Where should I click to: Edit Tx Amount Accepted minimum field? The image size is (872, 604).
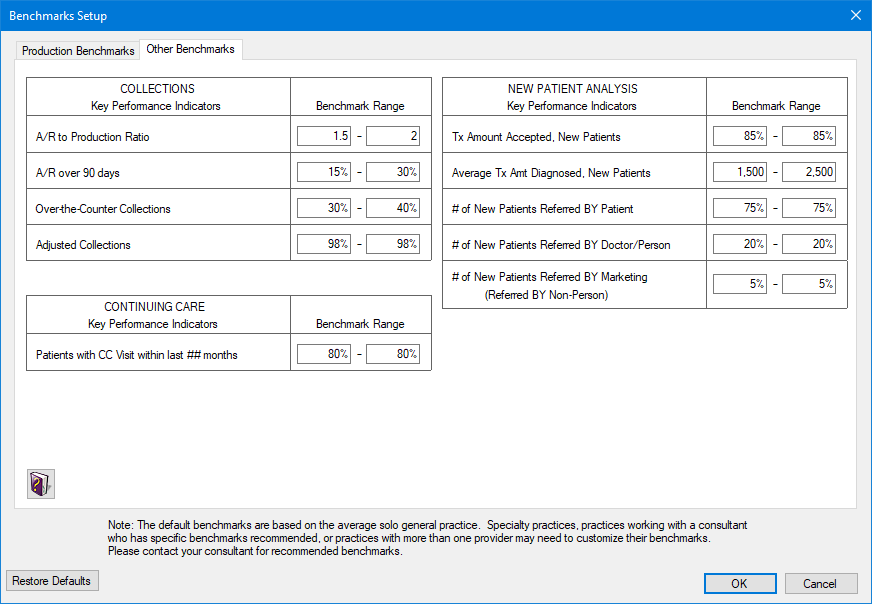[x=740, y=137]
